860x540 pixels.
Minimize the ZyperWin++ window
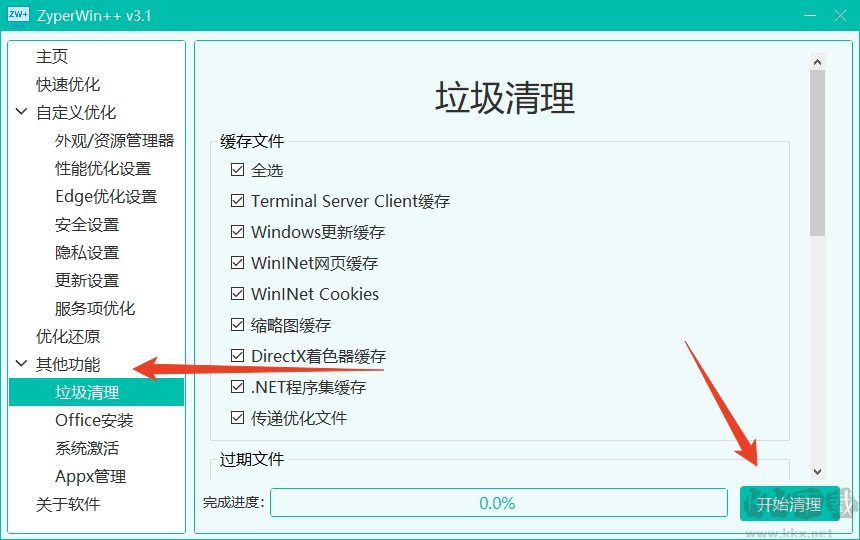pyautogui.click(x=810, y=16)
